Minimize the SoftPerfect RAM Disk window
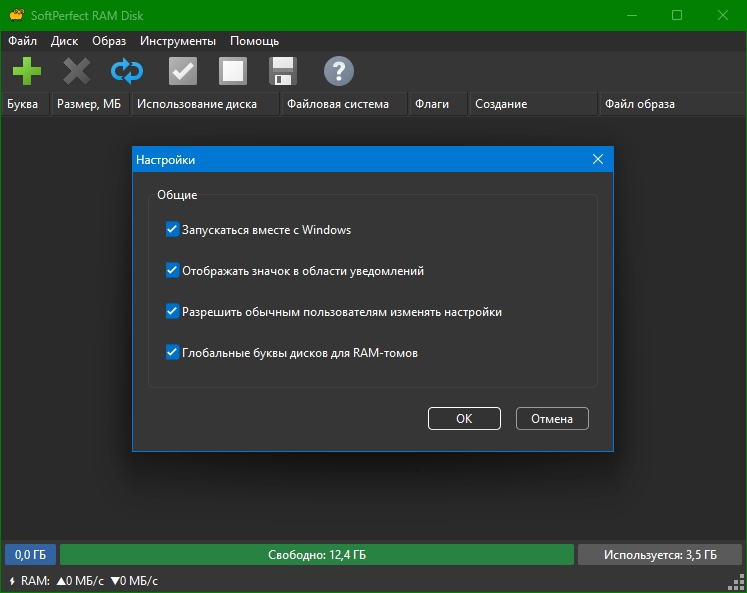The image size is (747, 593). point(632,15)
